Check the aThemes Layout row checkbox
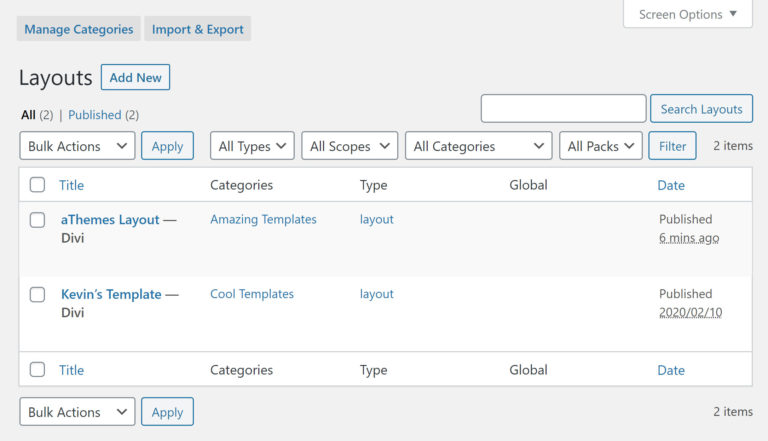 pos(37,220)
